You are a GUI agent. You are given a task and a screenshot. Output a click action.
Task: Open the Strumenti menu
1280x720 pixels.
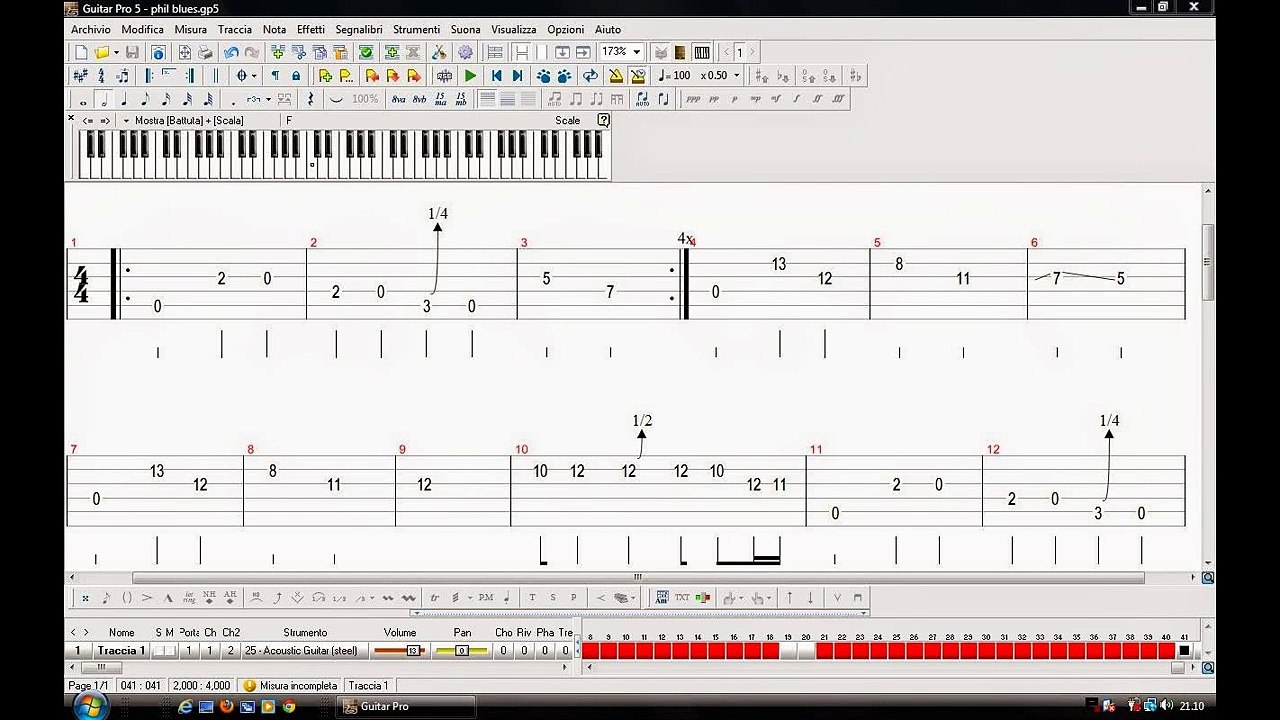tap(415, 29)
